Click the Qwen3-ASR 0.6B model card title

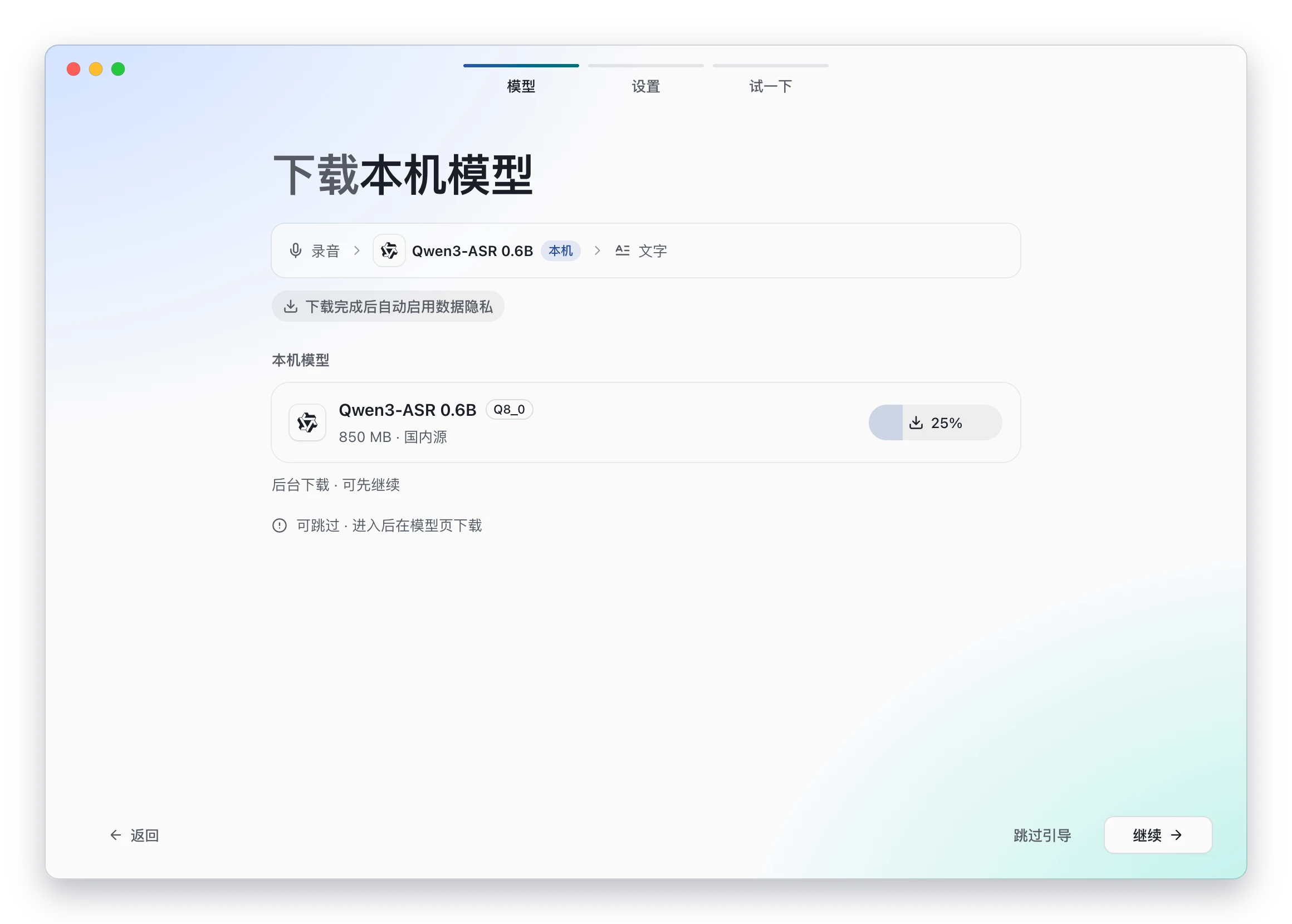[x=407, y=410]
